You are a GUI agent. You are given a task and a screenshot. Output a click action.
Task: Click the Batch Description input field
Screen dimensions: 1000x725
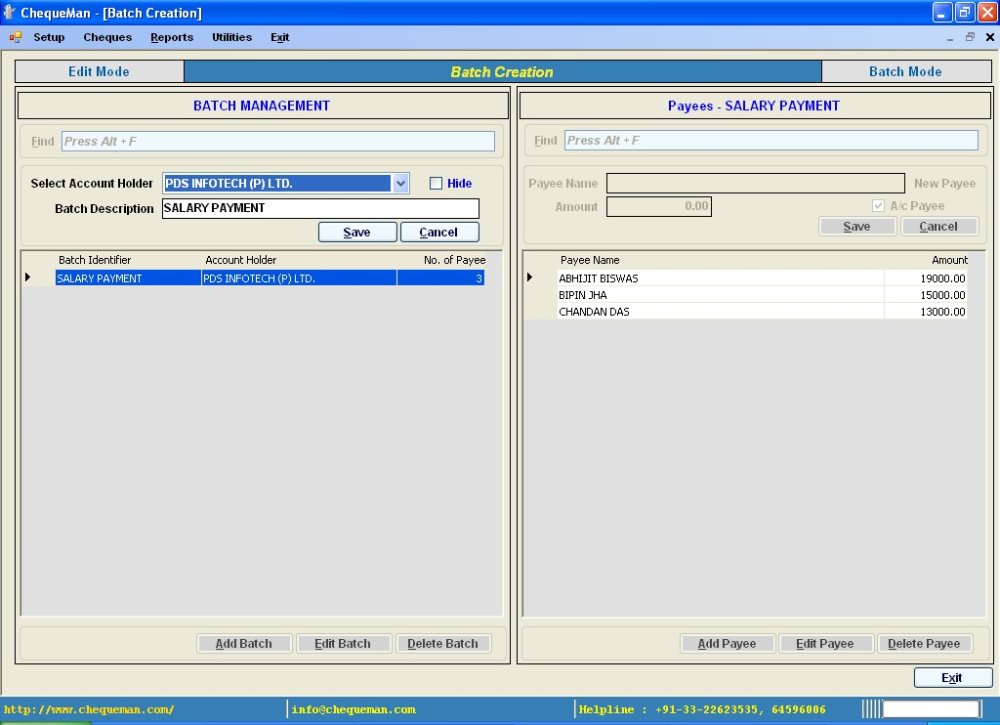pyautogui.click(x=321, y=208)
